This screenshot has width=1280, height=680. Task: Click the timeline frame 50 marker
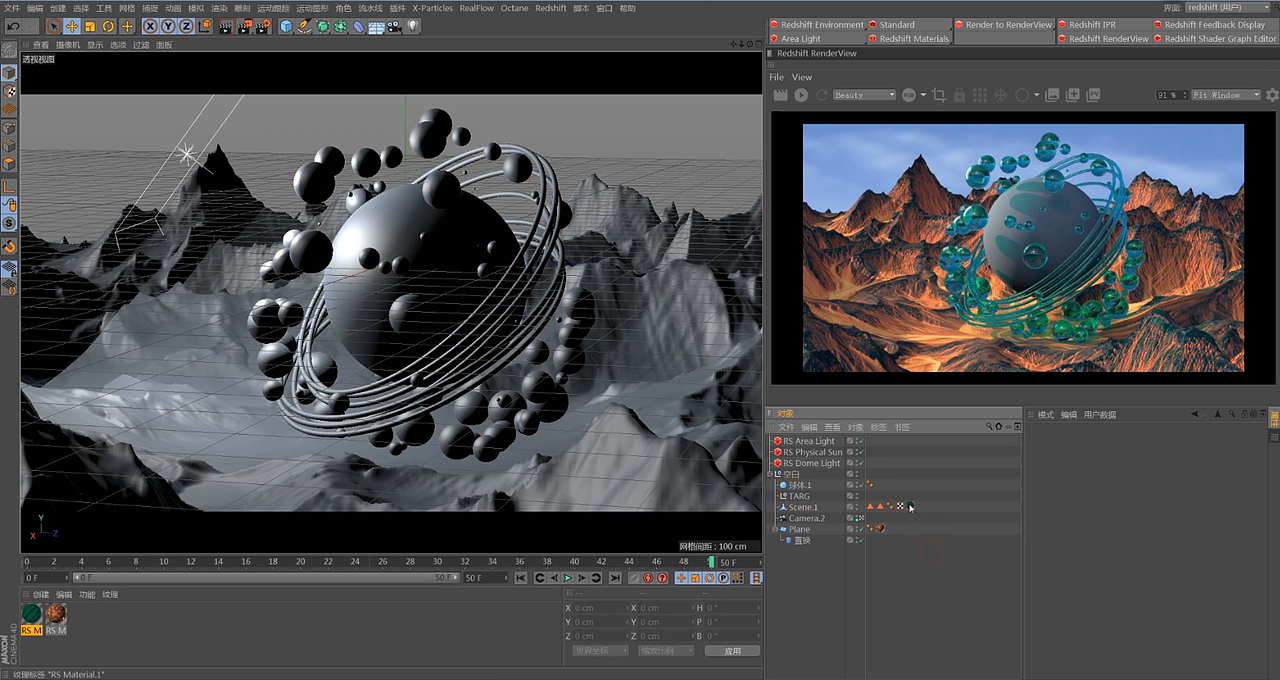(x=711, y=562)
